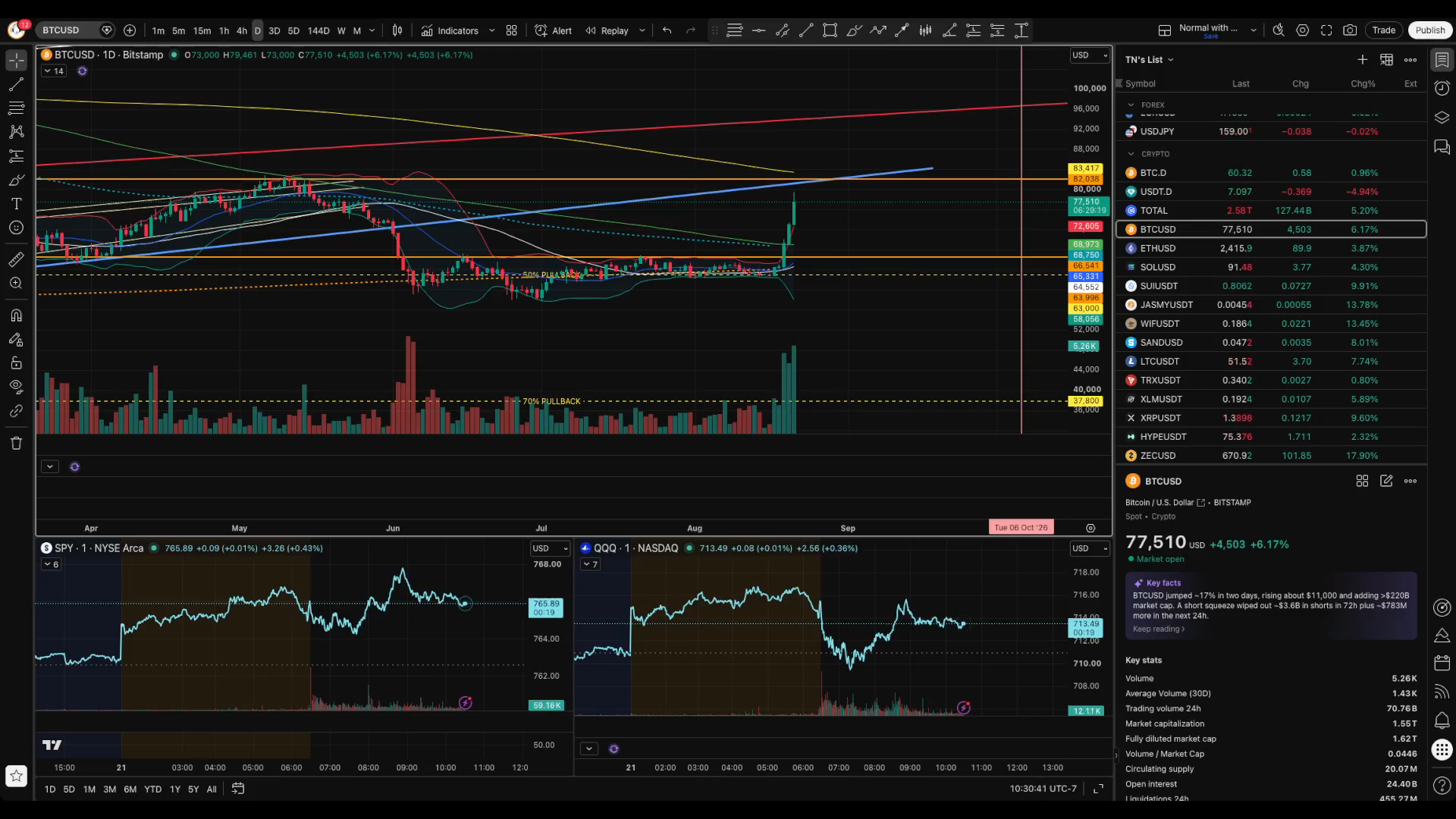Toggle hide all drawings eye icon
This screenshot has height=819, width=1456.
coord(16,387)
